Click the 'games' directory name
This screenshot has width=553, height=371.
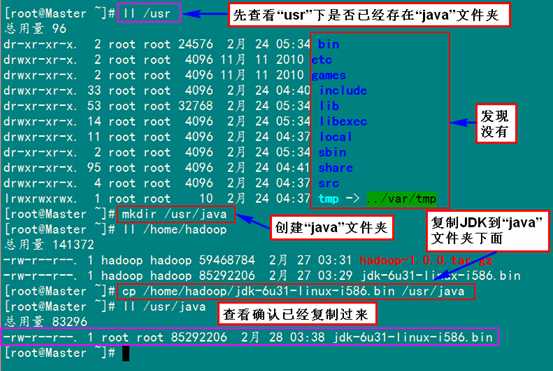click(329, 75)
